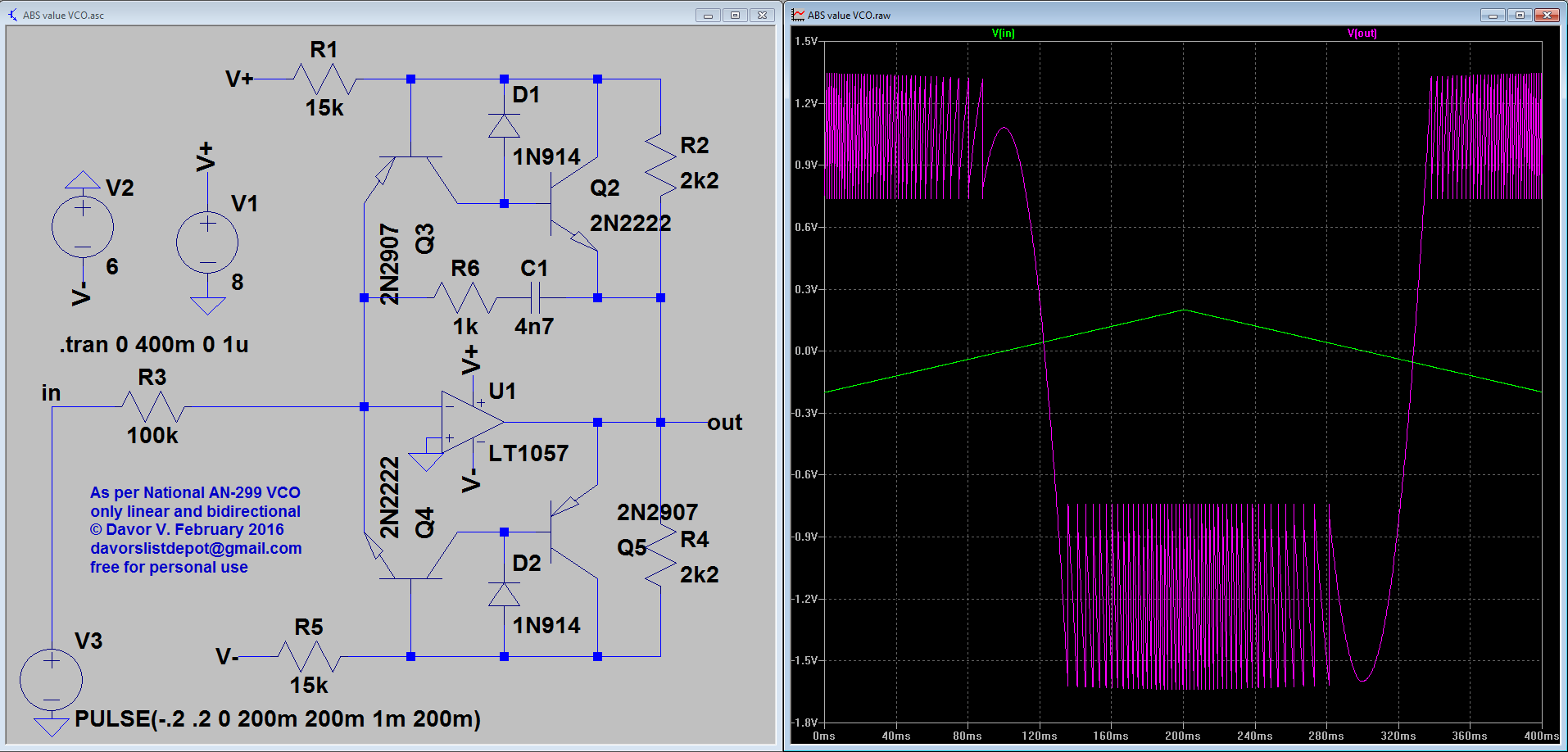Minimize the ABS value VCO.raw waveform window
Screen dimensions: 1568x752
click(x=1492, y=15)
